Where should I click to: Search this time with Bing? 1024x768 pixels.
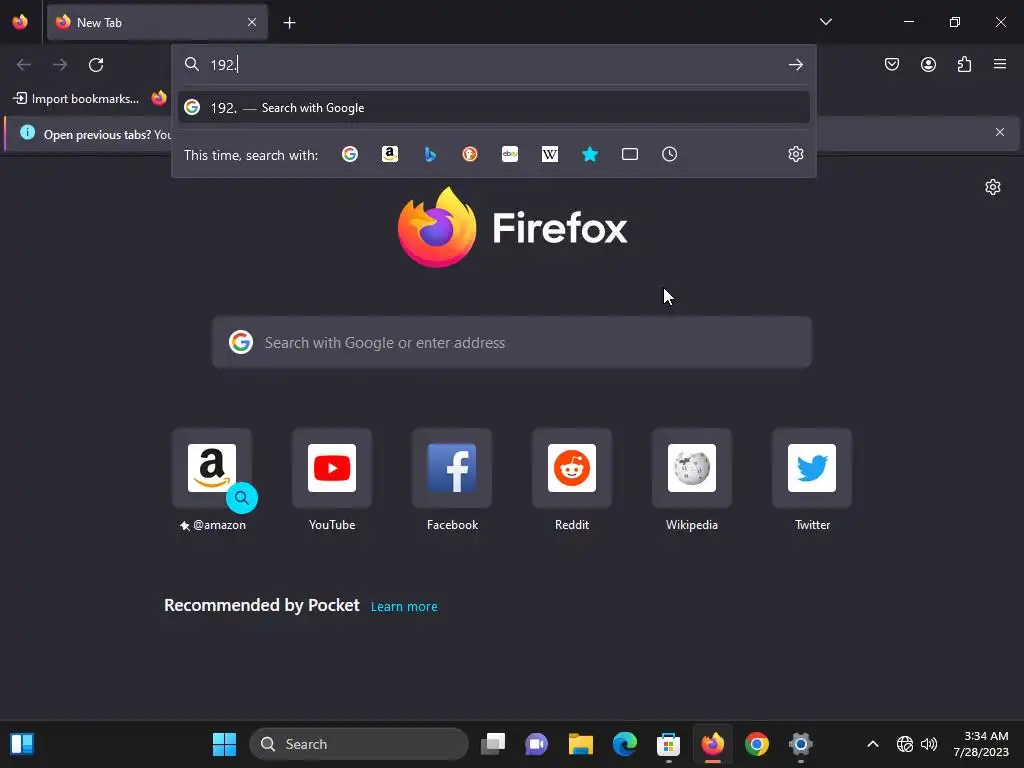point(430,154)
